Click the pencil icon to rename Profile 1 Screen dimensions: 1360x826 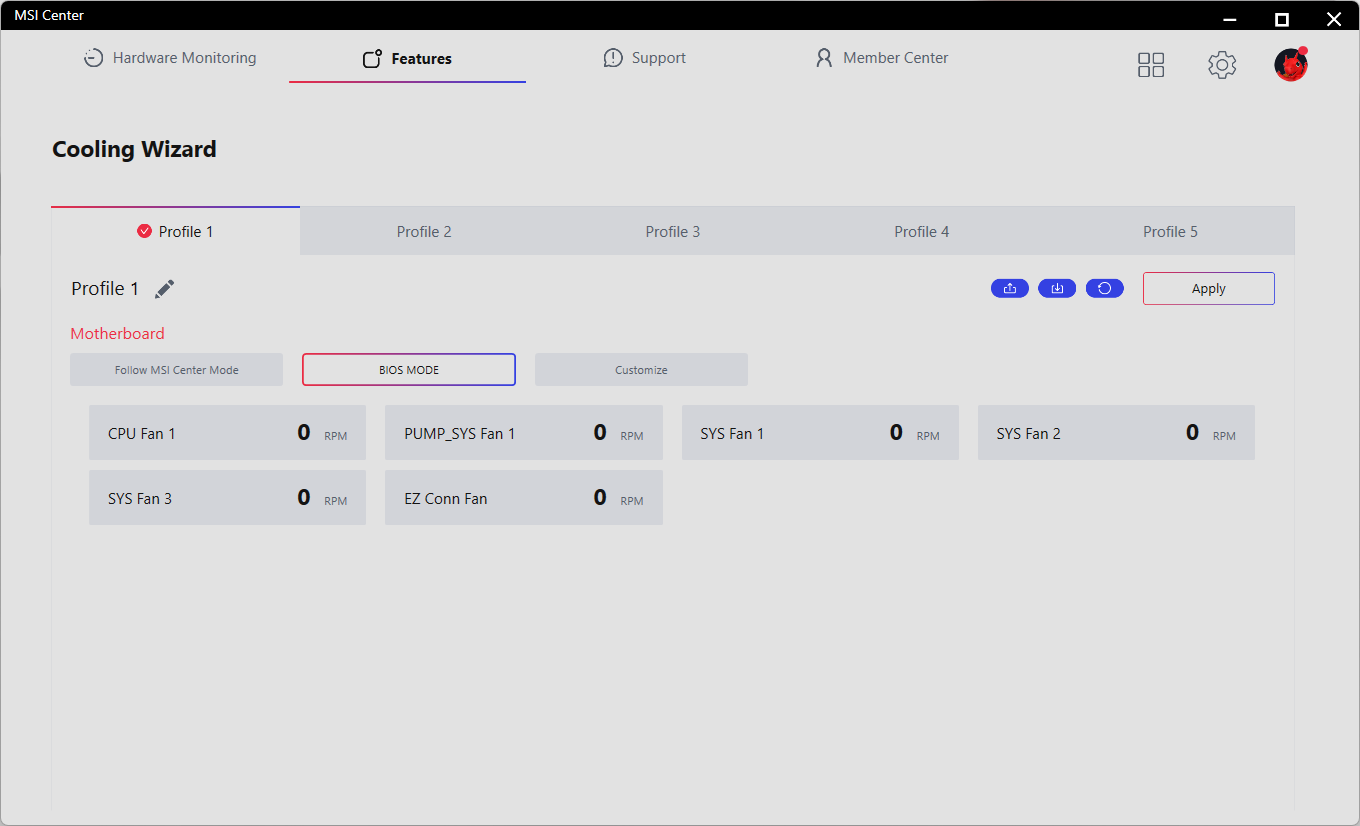tap(165, 289)
